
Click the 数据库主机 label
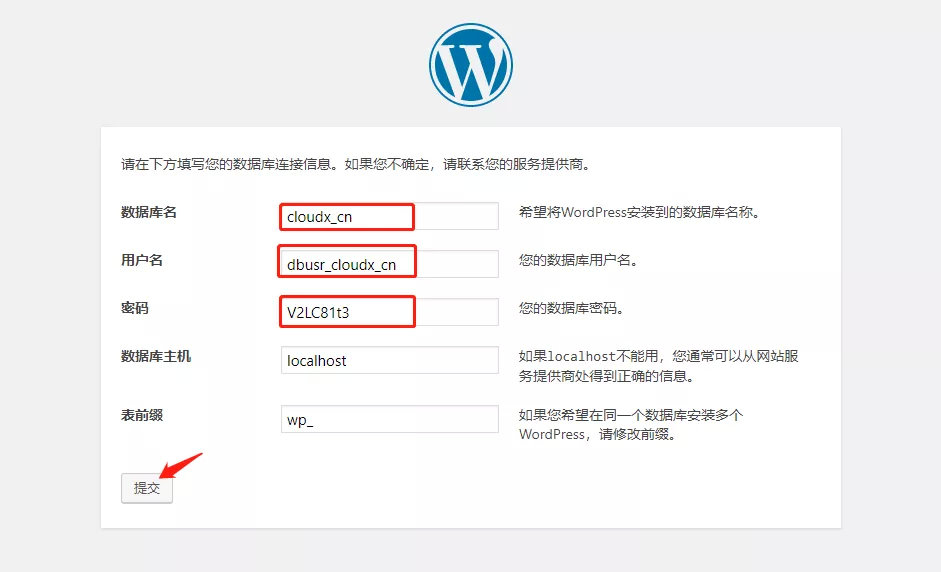(156, 357)
